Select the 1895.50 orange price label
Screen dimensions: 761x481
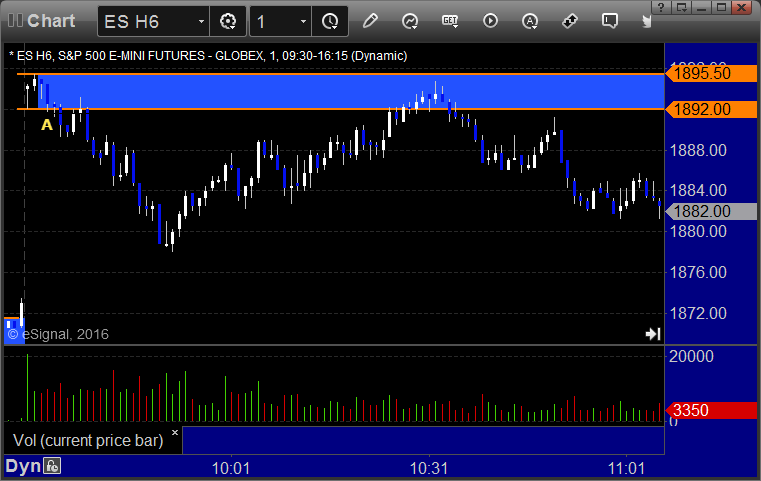click(x=711, y=74)
